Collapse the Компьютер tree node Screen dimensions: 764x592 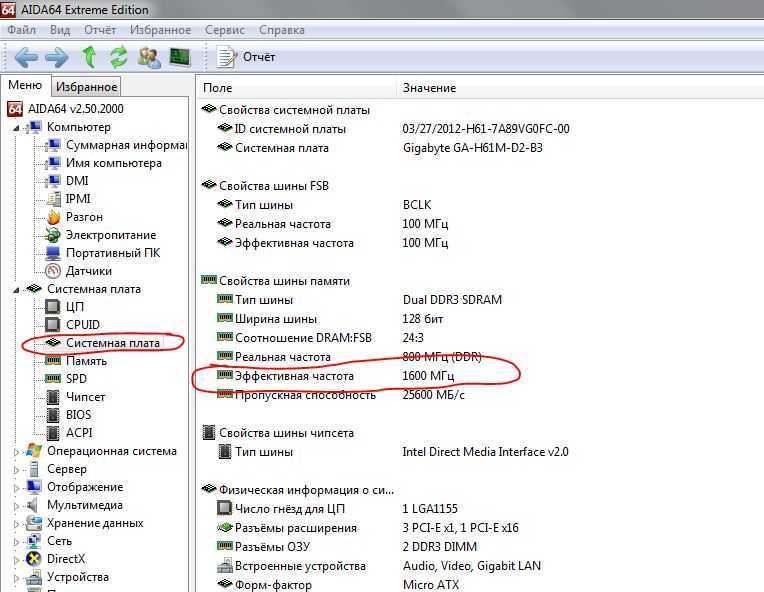point(16,128)
